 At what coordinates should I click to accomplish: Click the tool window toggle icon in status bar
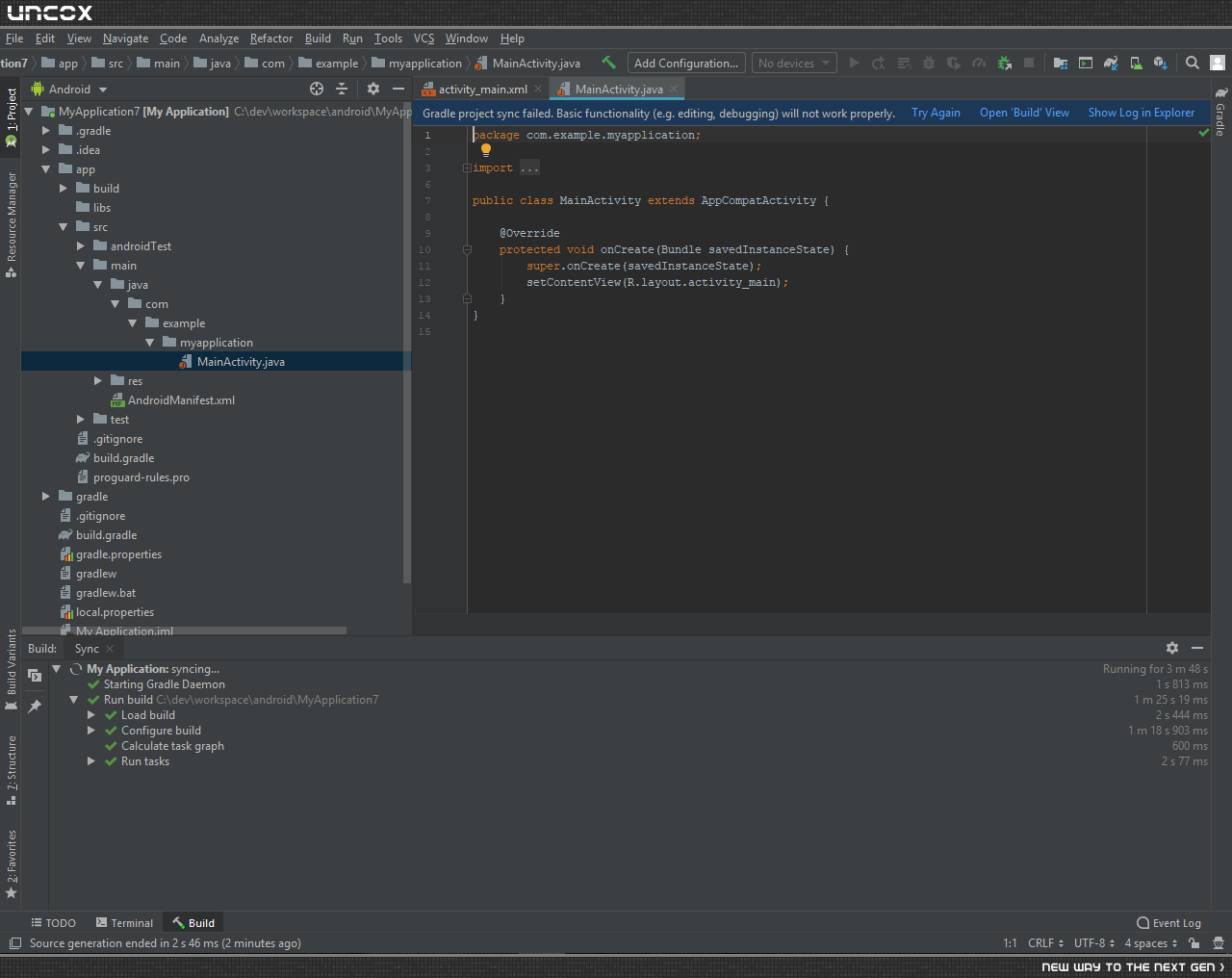(x=15, y=943)
